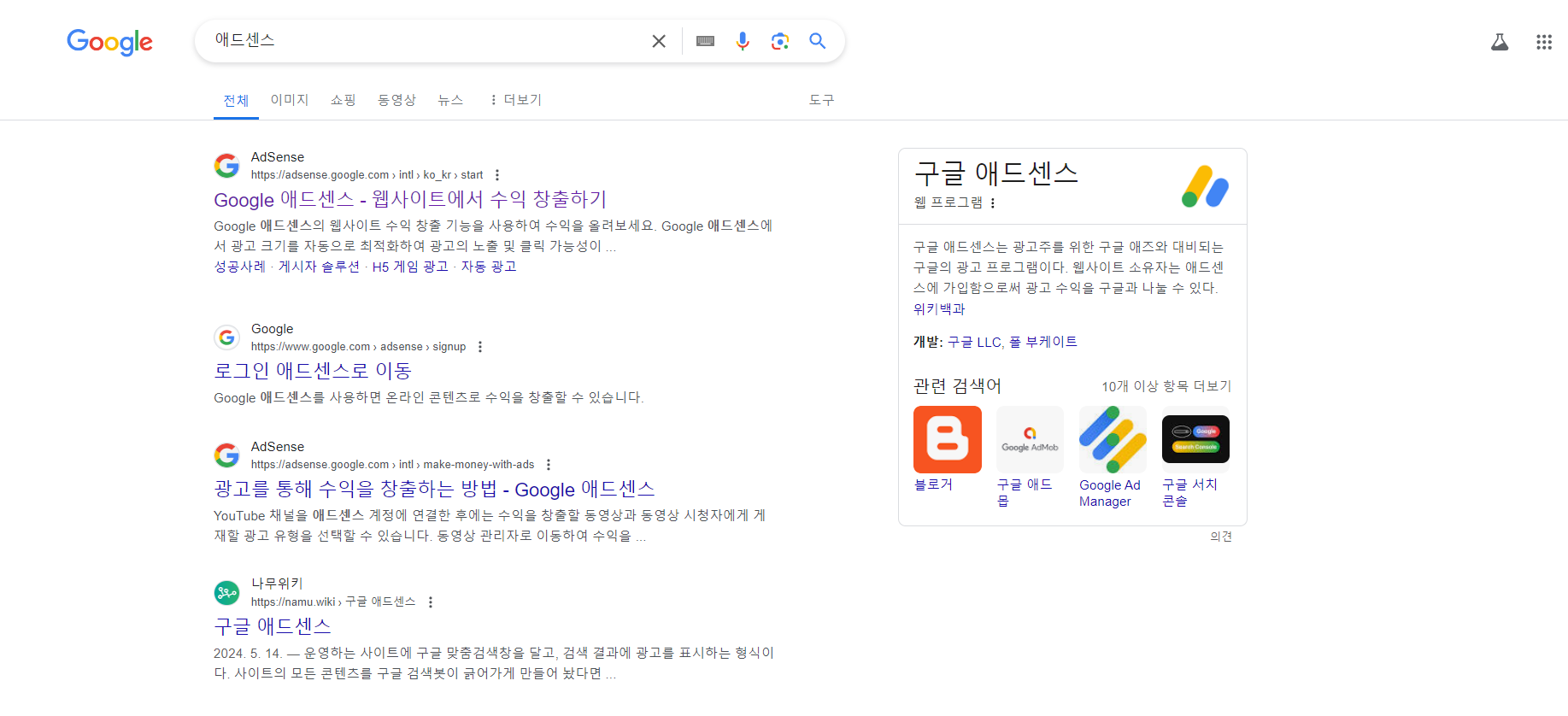Click the 의견 feedback link
Viewport: 1568px width, 716px height.
click(1221, 537)
